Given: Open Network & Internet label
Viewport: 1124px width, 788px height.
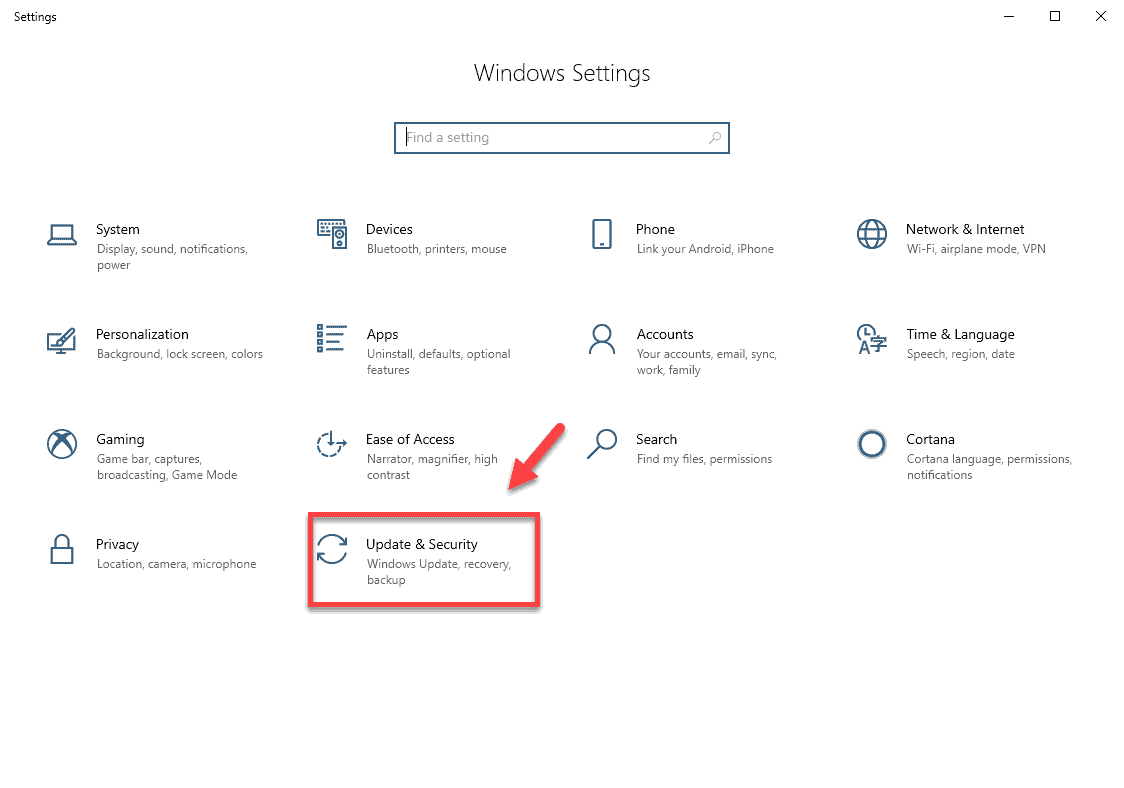Looking at the screenshot, I should point(965,229).
